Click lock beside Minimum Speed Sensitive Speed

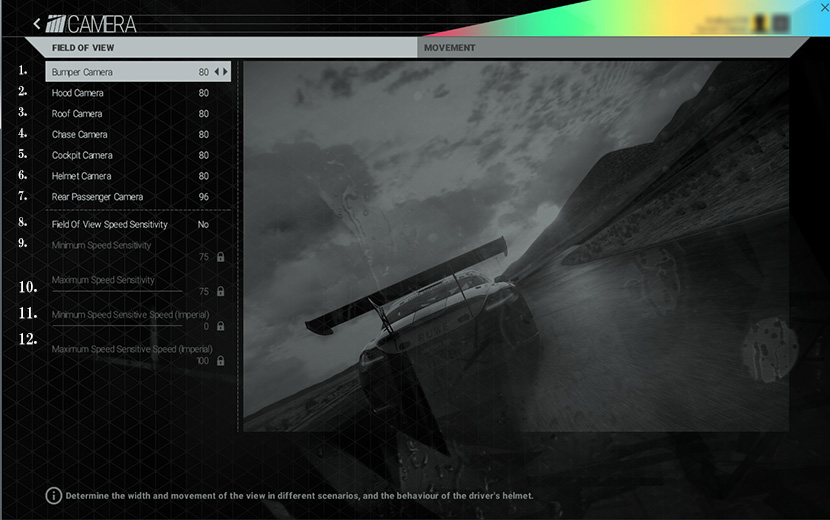pyautogui.click(x=220, y=326)
